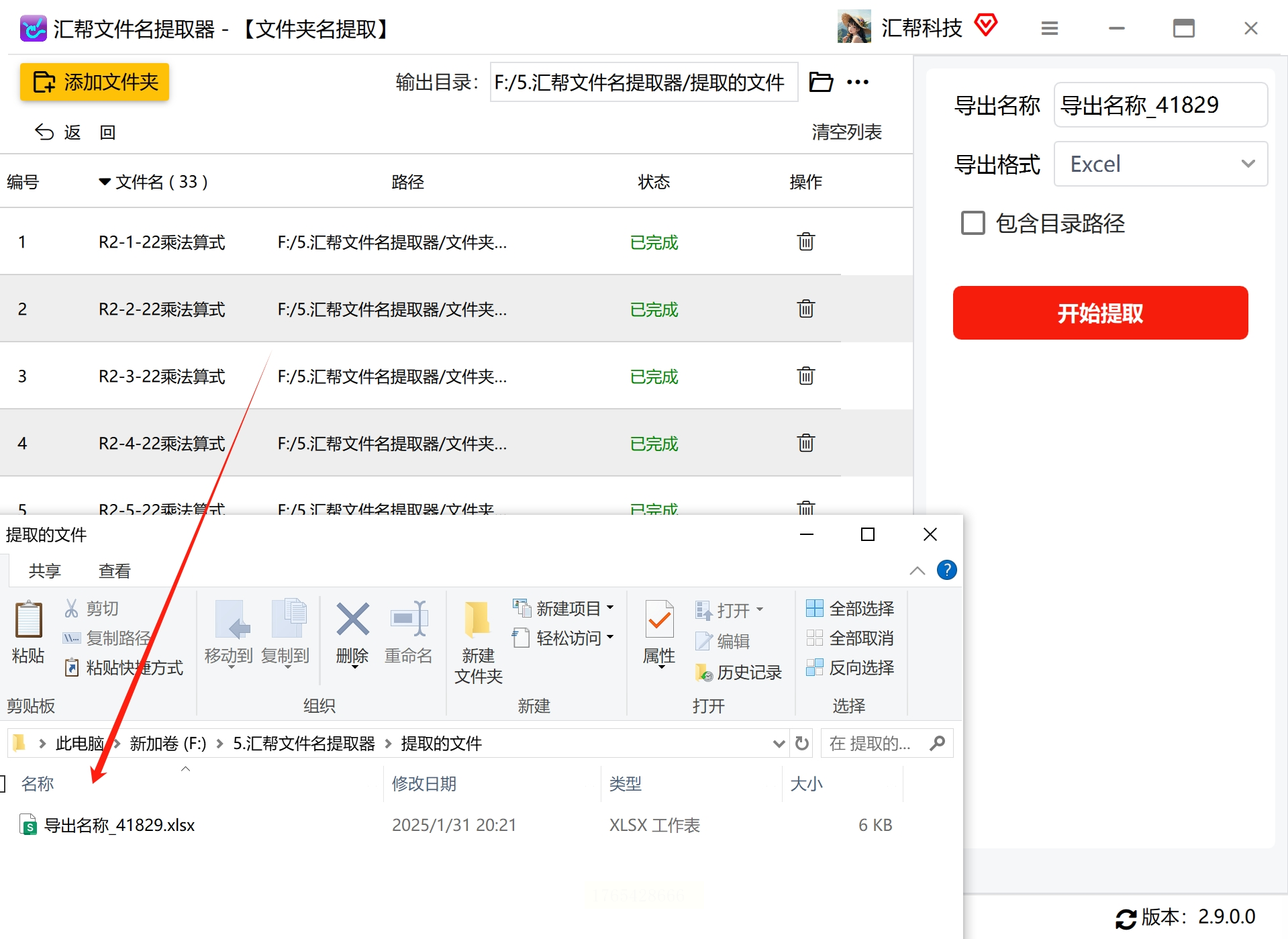Click 反向选择 invert selection

pos(850,668)
